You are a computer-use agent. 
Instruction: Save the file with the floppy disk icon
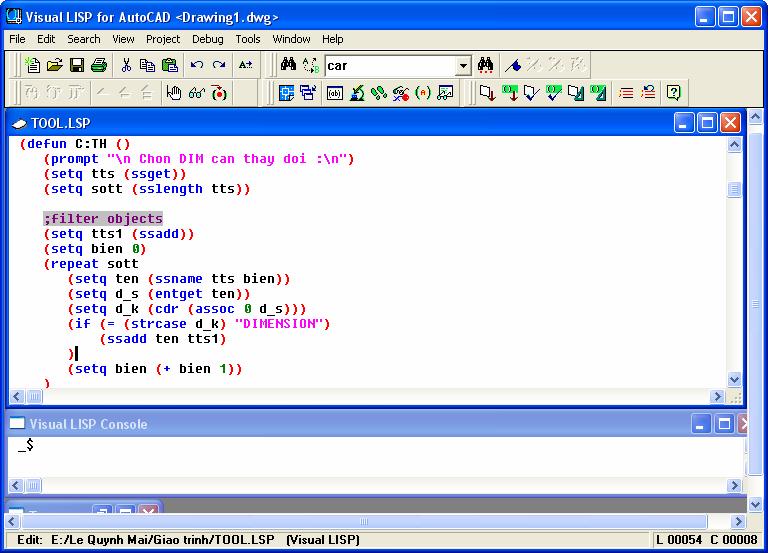pyautogui.click(x=77, y=65)
